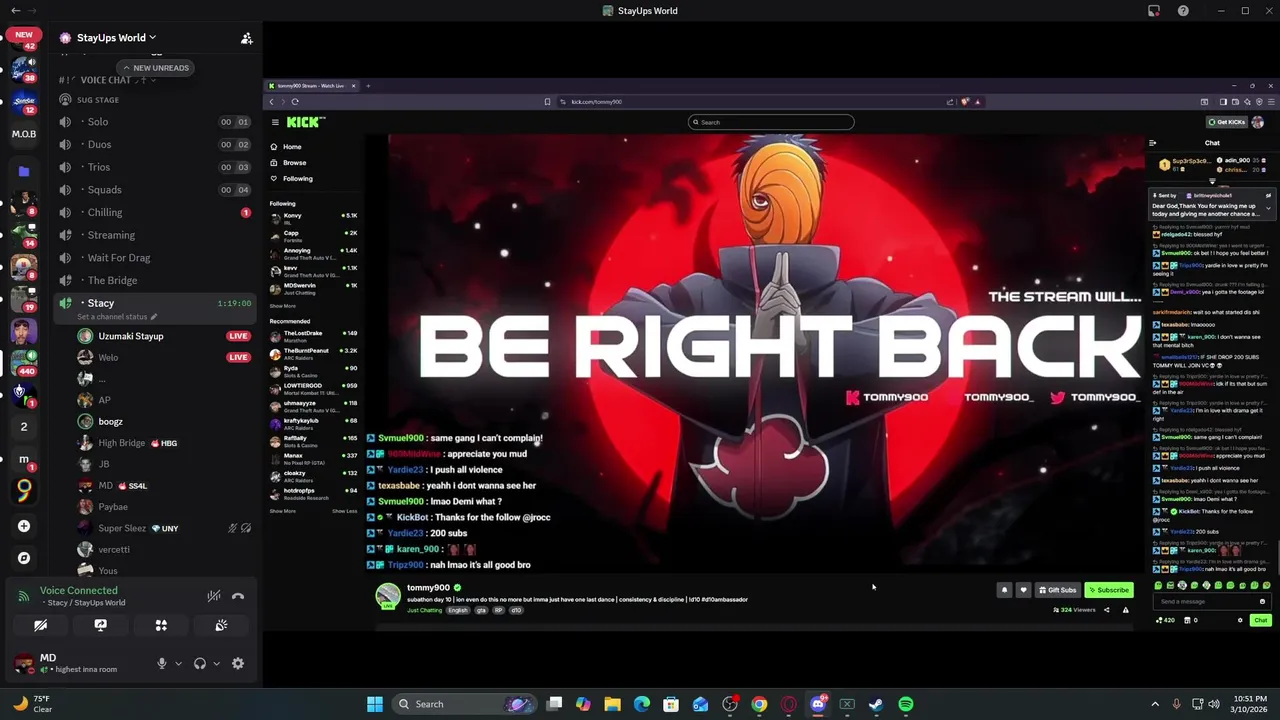This screenshot has height=720, width=1280.
Task: Toggle Kick sidebar hamburger menu
Action: [x=275, y=122]
